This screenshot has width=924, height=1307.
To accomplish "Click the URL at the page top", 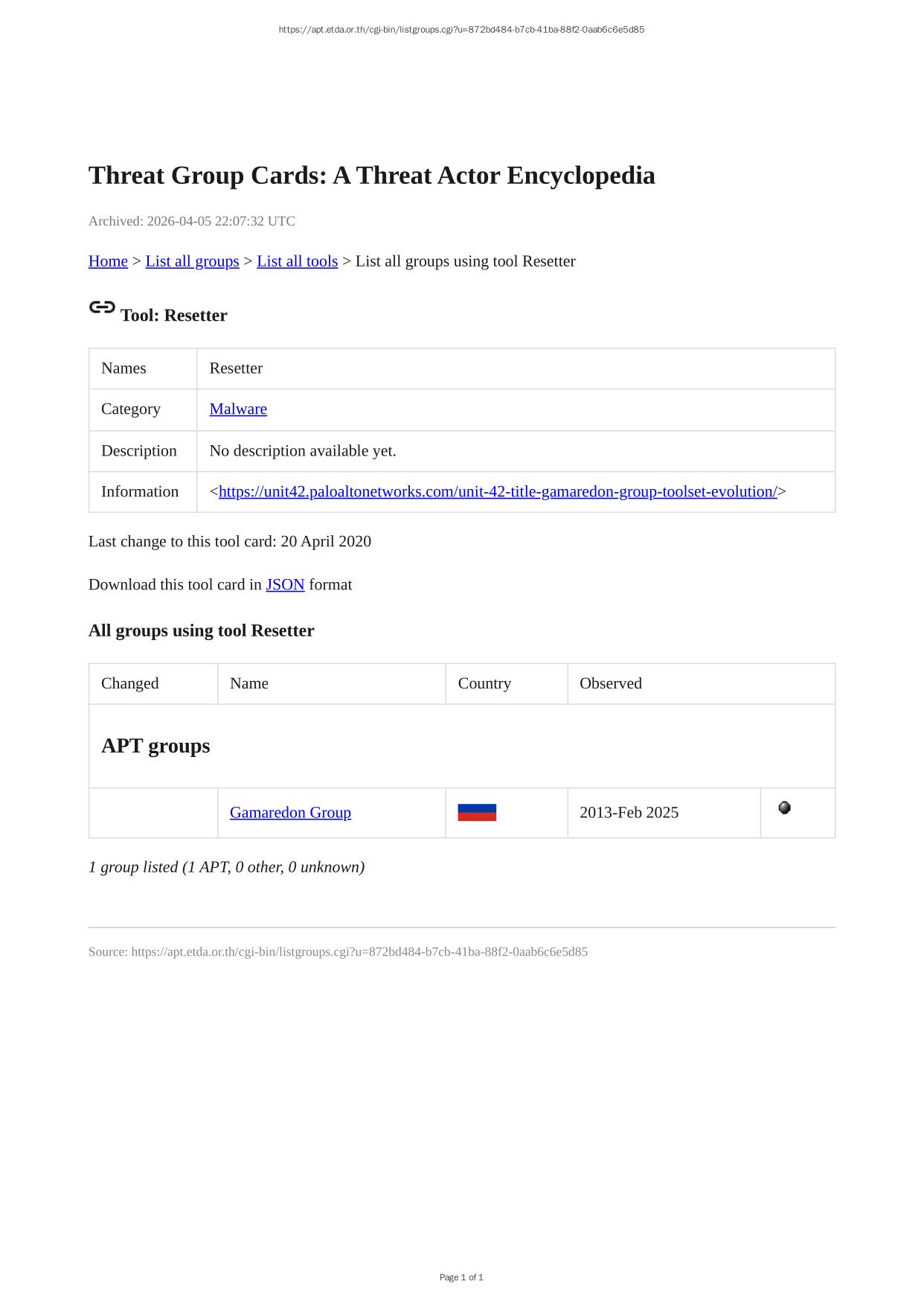I will point(461,30).
